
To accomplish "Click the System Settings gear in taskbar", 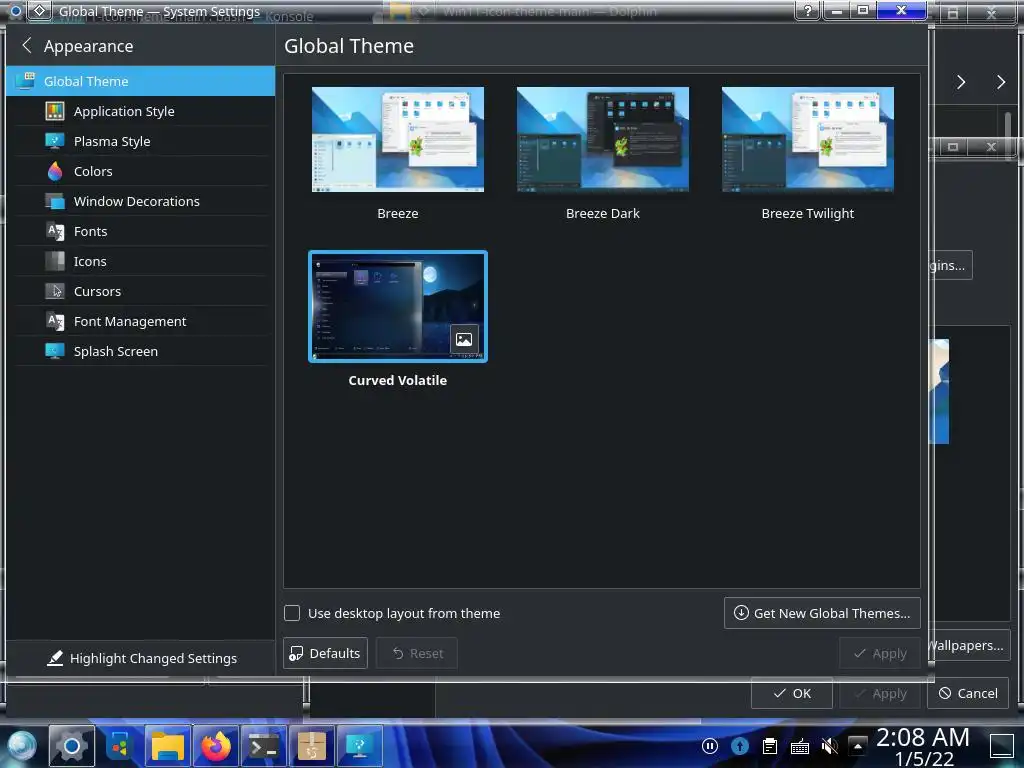I will click(x=71, y=746).
